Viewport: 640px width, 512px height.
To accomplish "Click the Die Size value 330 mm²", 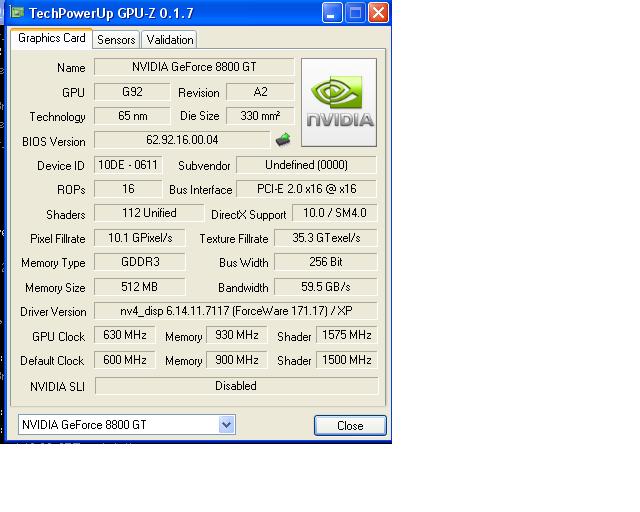I will 260,116.
